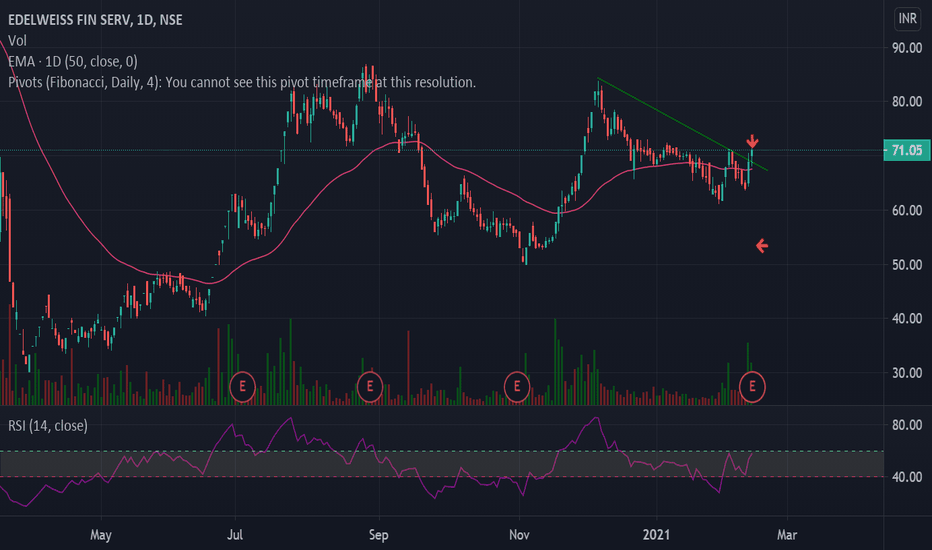Click the earnings marker near November

[517, 387]
